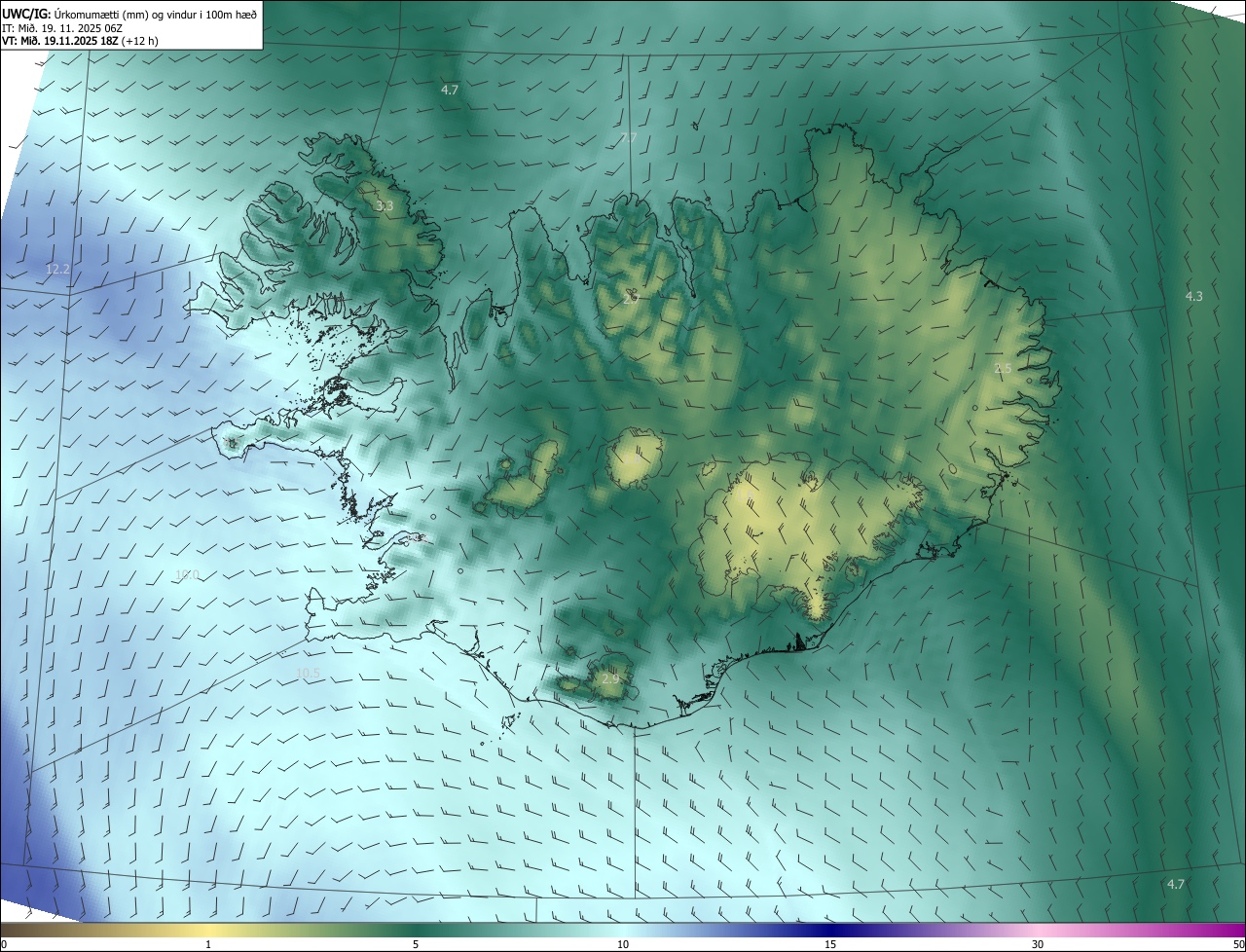Click the title line starting with UWC/IG
This screenshot has width=1246, height=952.
tap(129, 14)
